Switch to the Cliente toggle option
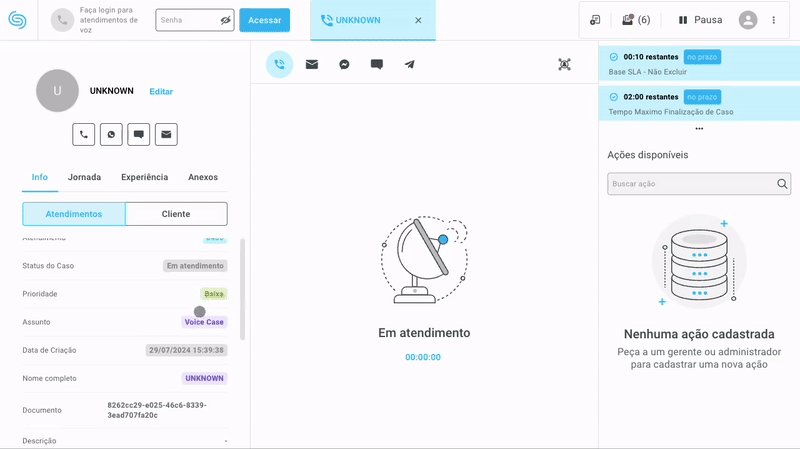Image resolution: width=800 pixels, height=449 pixels. point(176,214)
